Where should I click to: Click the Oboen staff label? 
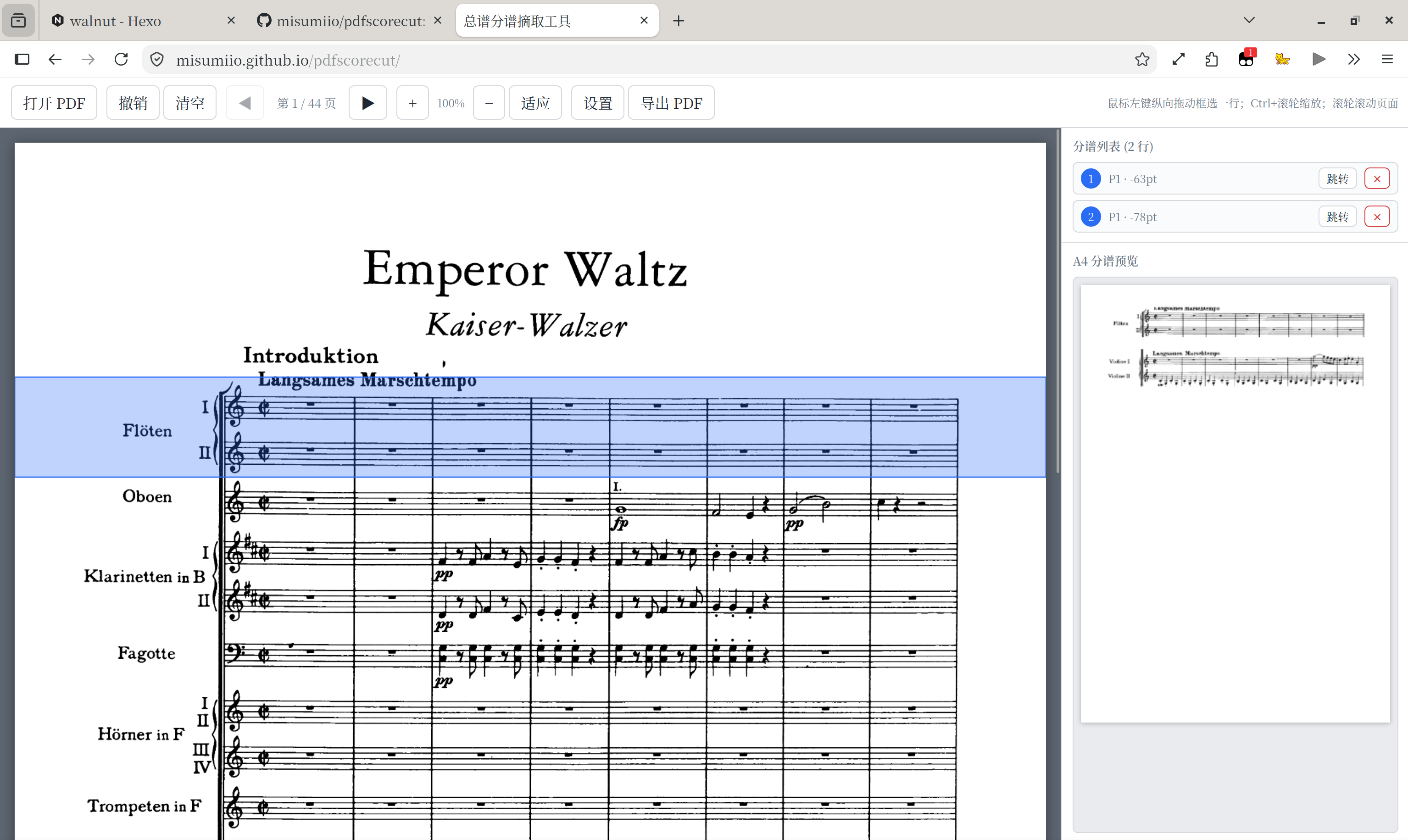(x=147, y=496)
